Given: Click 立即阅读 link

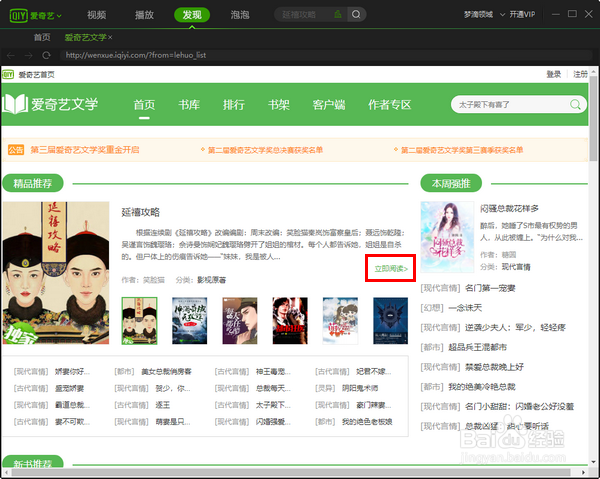Looking at the screenshot, I should click(x=391, y=269).
